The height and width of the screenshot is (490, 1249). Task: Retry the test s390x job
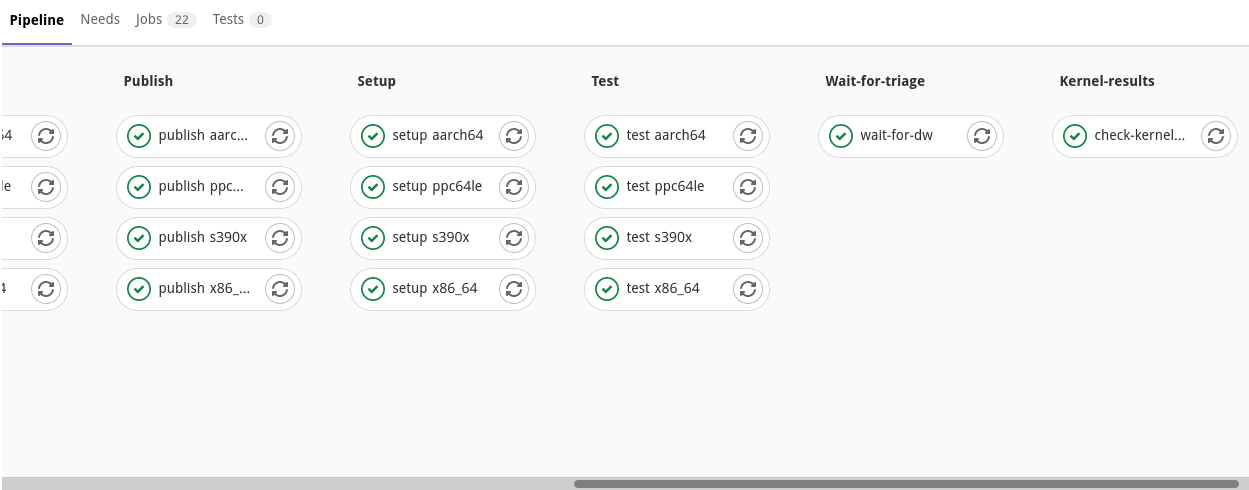click(748, 238)
